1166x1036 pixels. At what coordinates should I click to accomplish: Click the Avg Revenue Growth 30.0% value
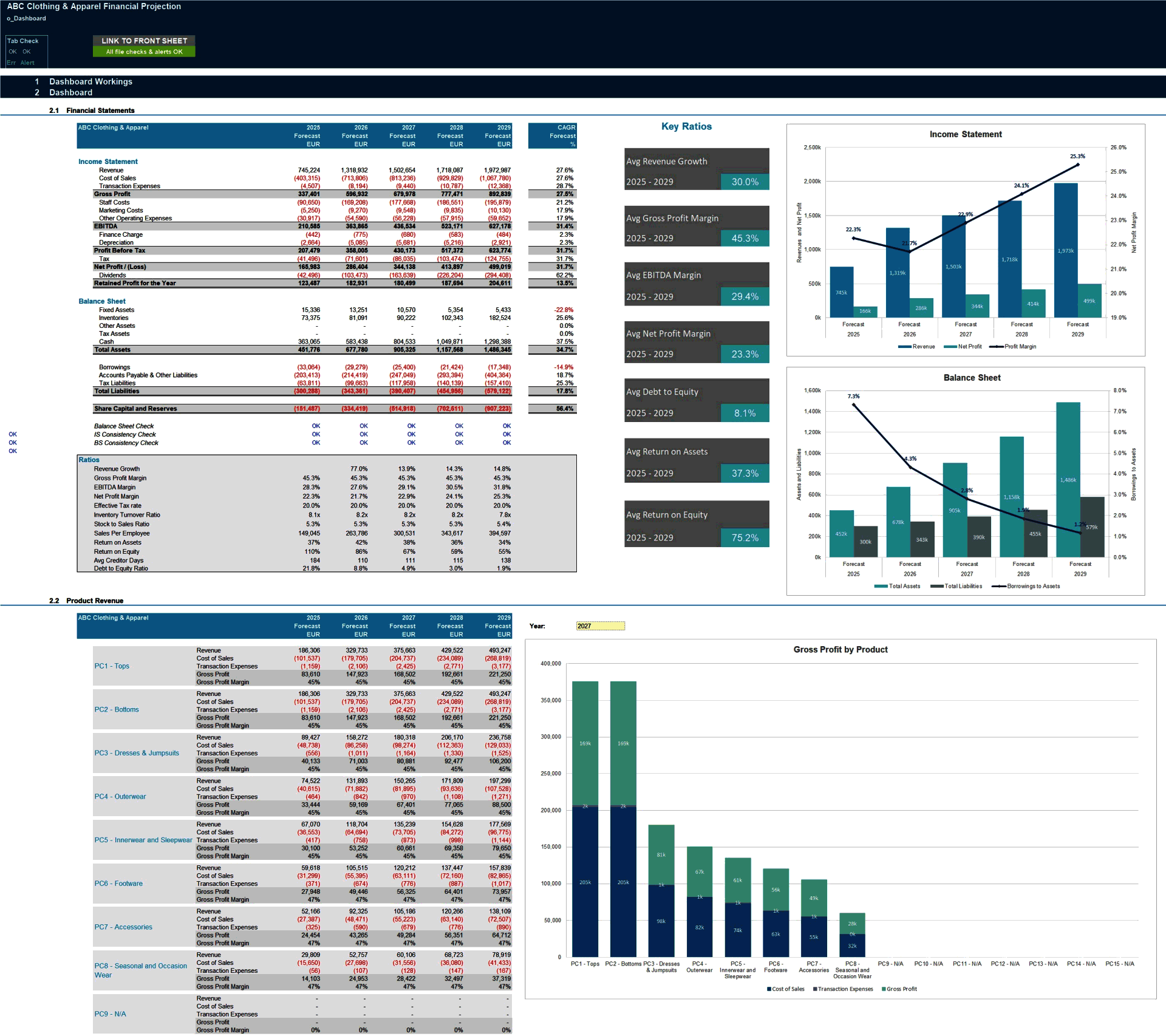pyautogui.click(x=745, y=182)
